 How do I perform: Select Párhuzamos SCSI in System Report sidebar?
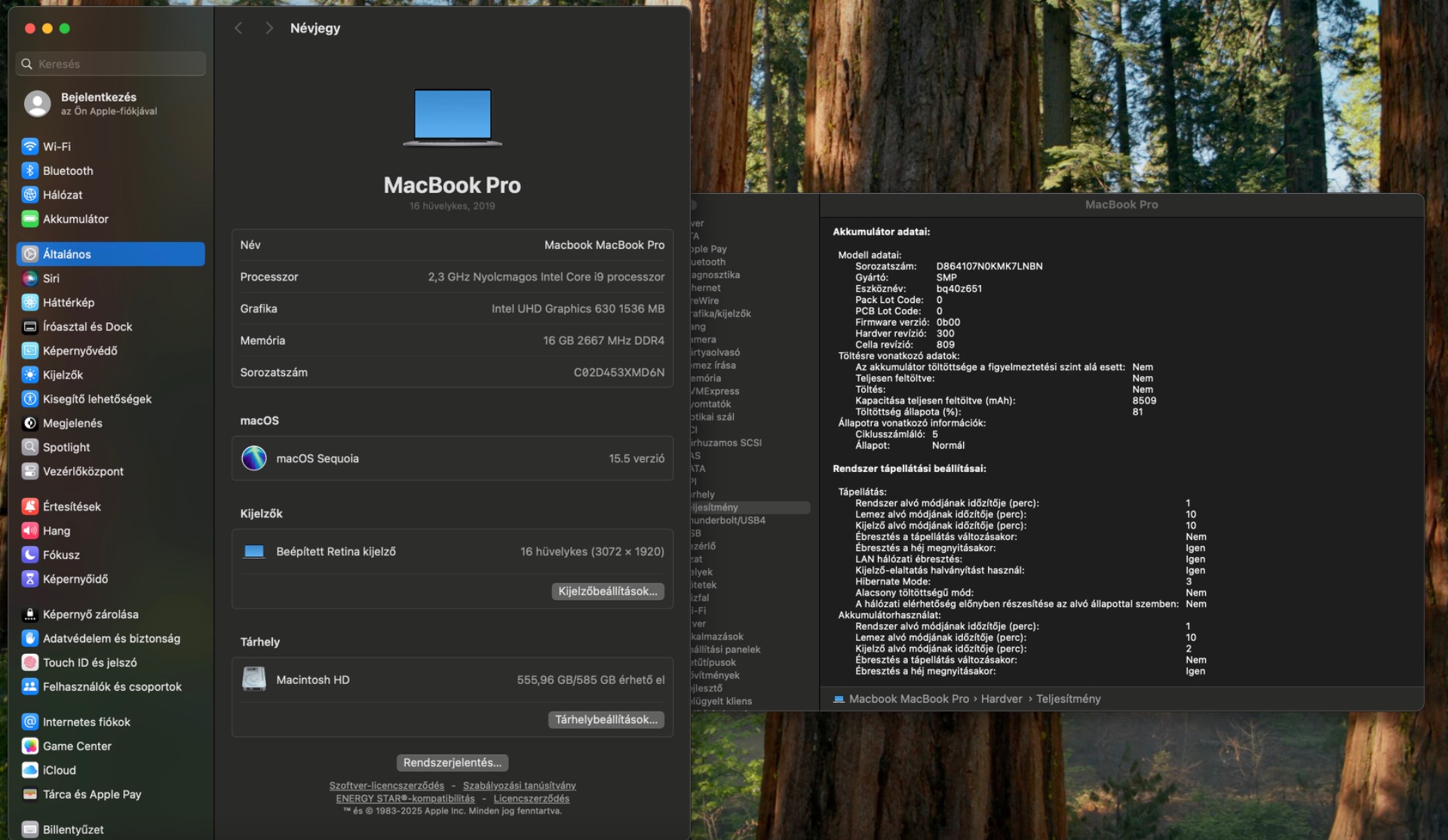[727, 443]
